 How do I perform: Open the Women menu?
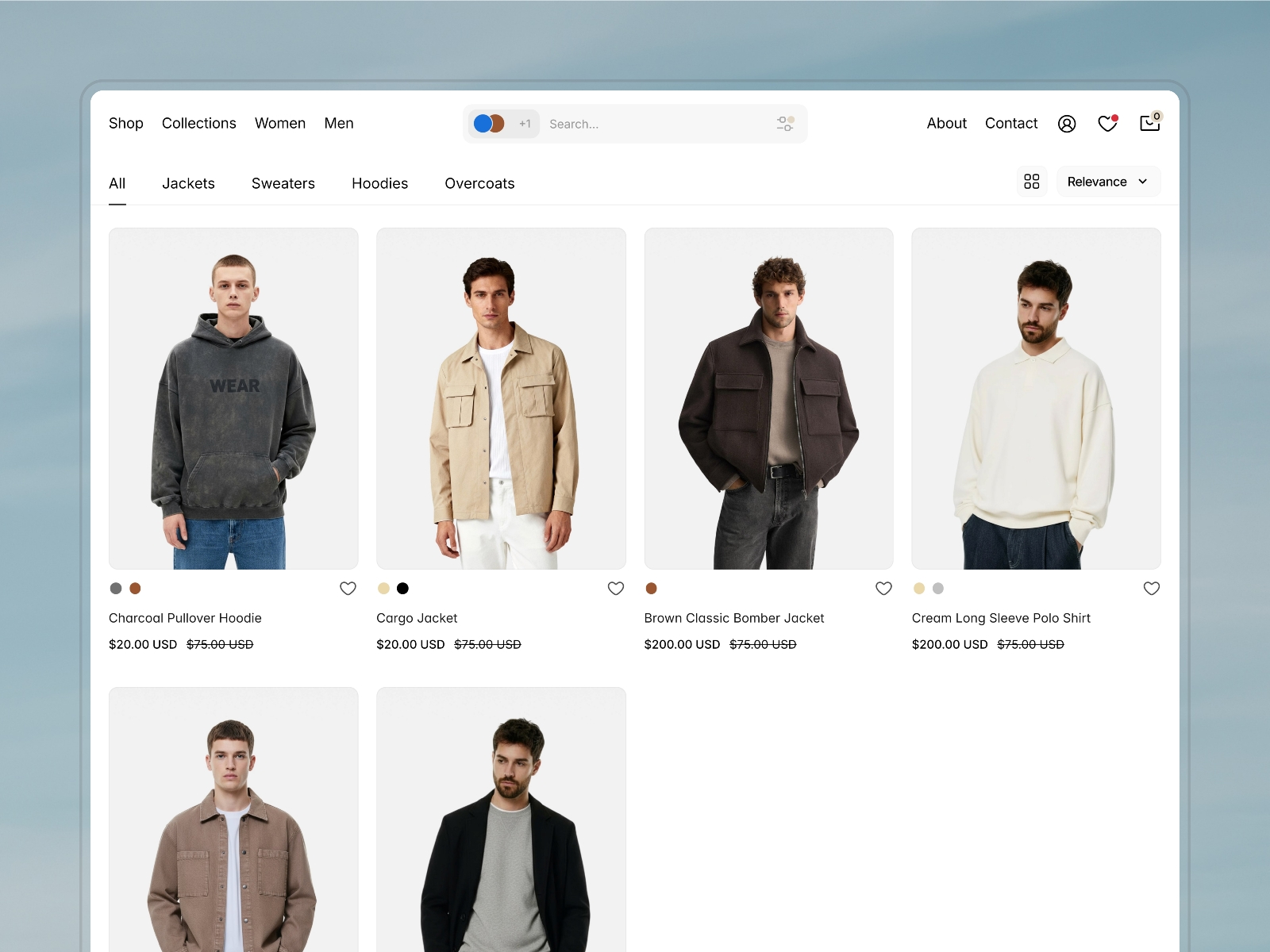[280, 123]
